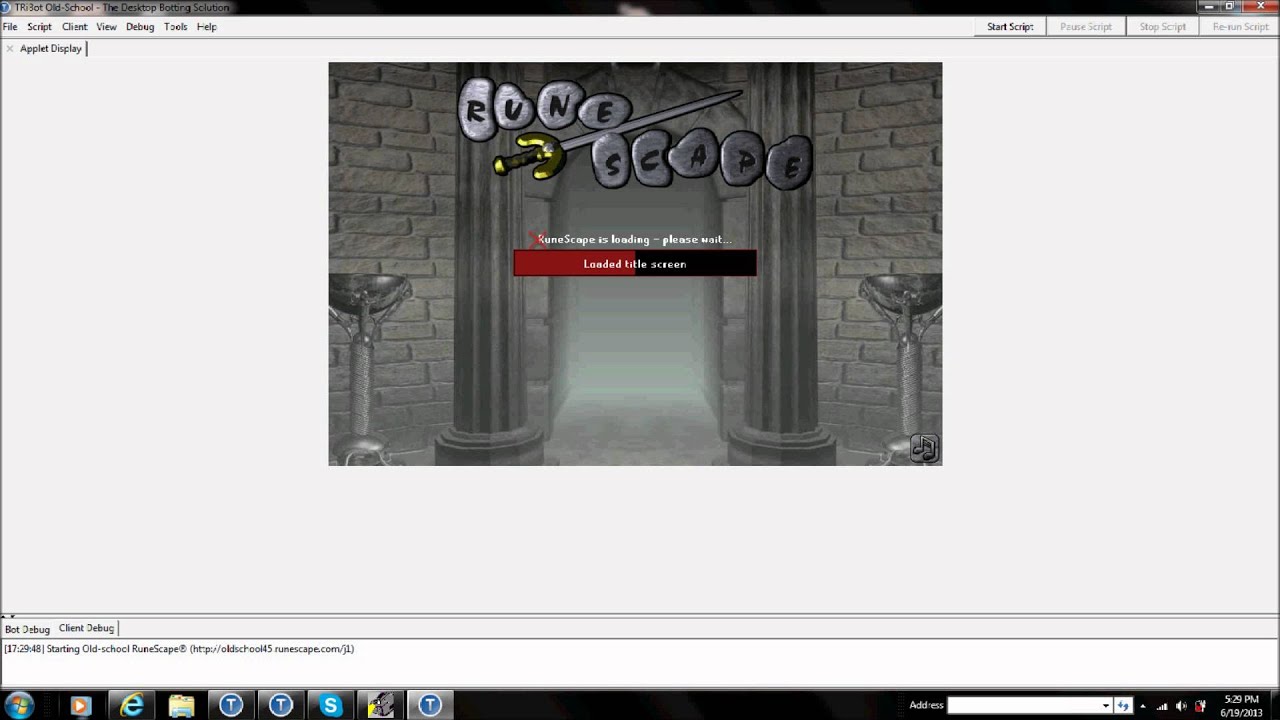1280x720 pixels.
Task: Toggle the music note icon in the game applet
Action: (x=924, y=448)
